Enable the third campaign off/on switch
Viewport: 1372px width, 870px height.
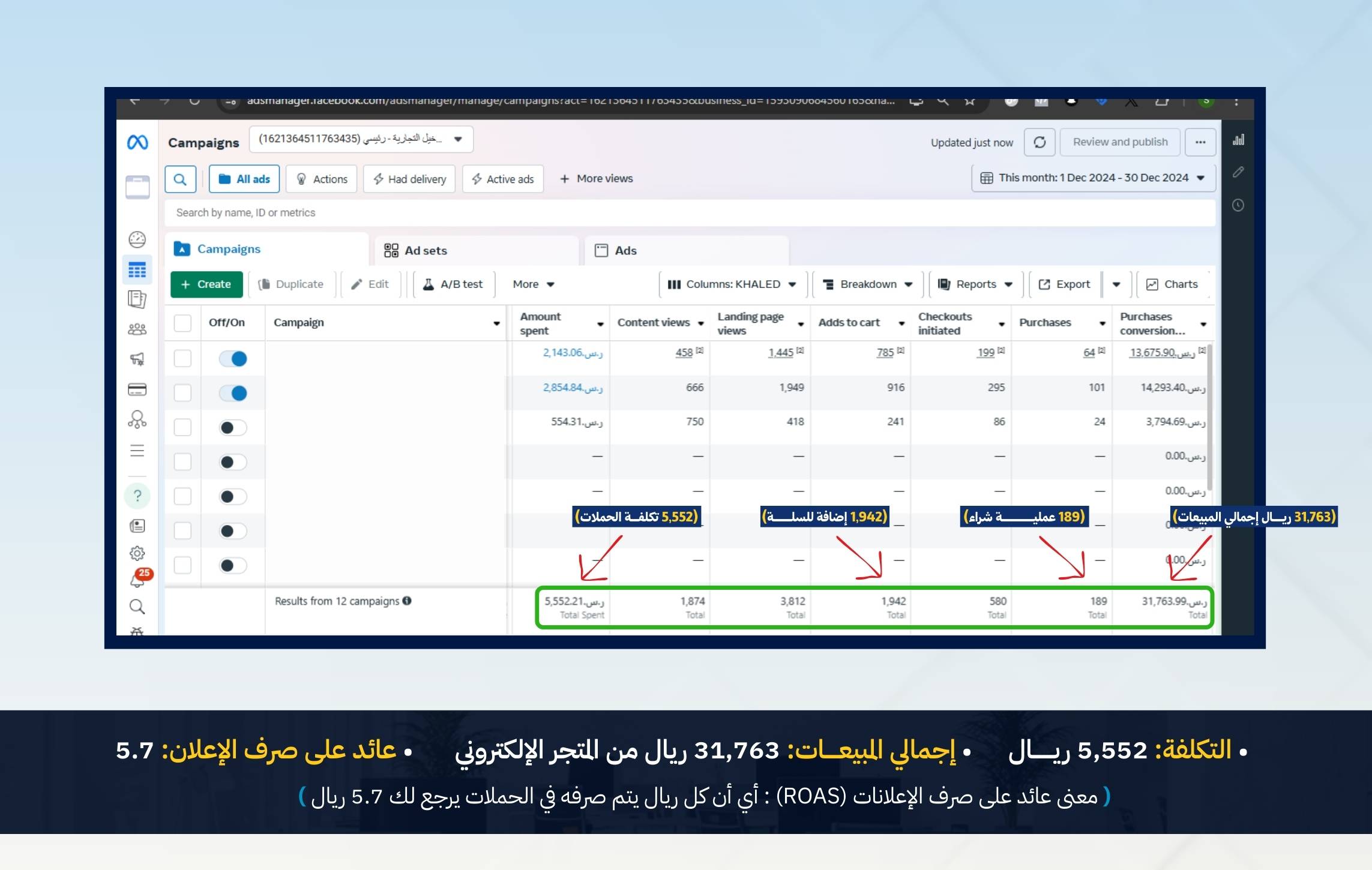point(233,428)
